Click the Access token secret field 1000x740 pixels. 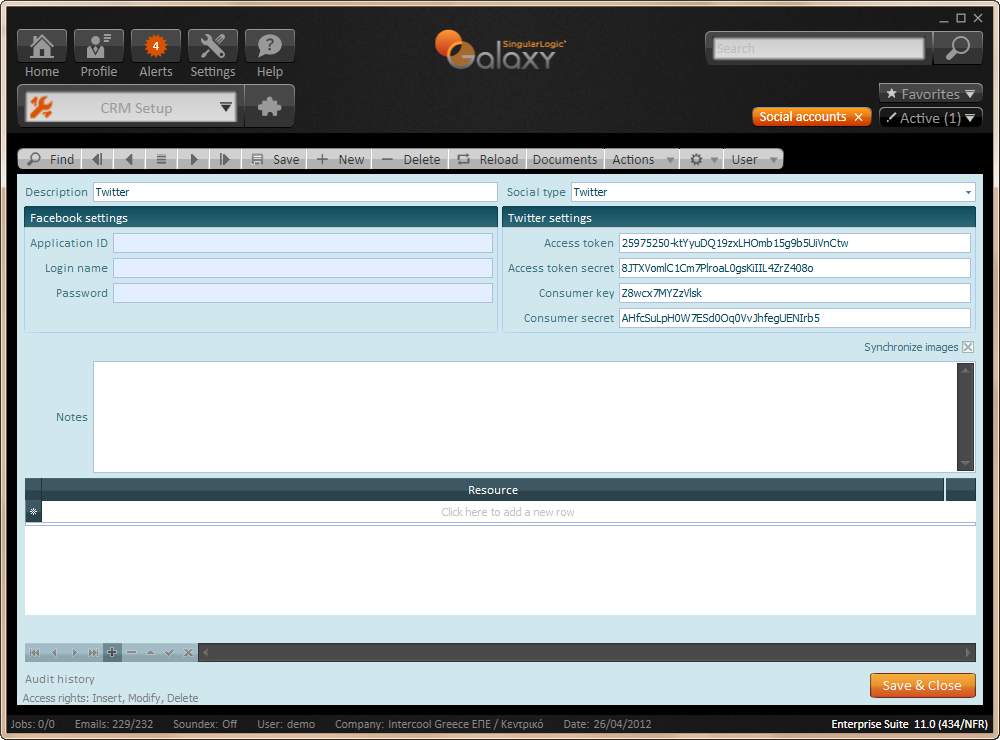pyautogui.click(x=795, y=268)
